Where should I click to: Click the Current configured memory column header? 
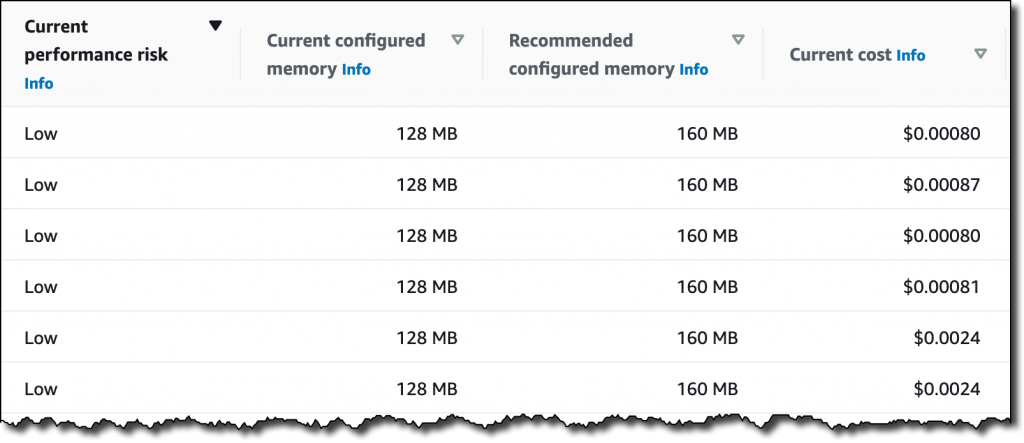[x=345, y=41]
